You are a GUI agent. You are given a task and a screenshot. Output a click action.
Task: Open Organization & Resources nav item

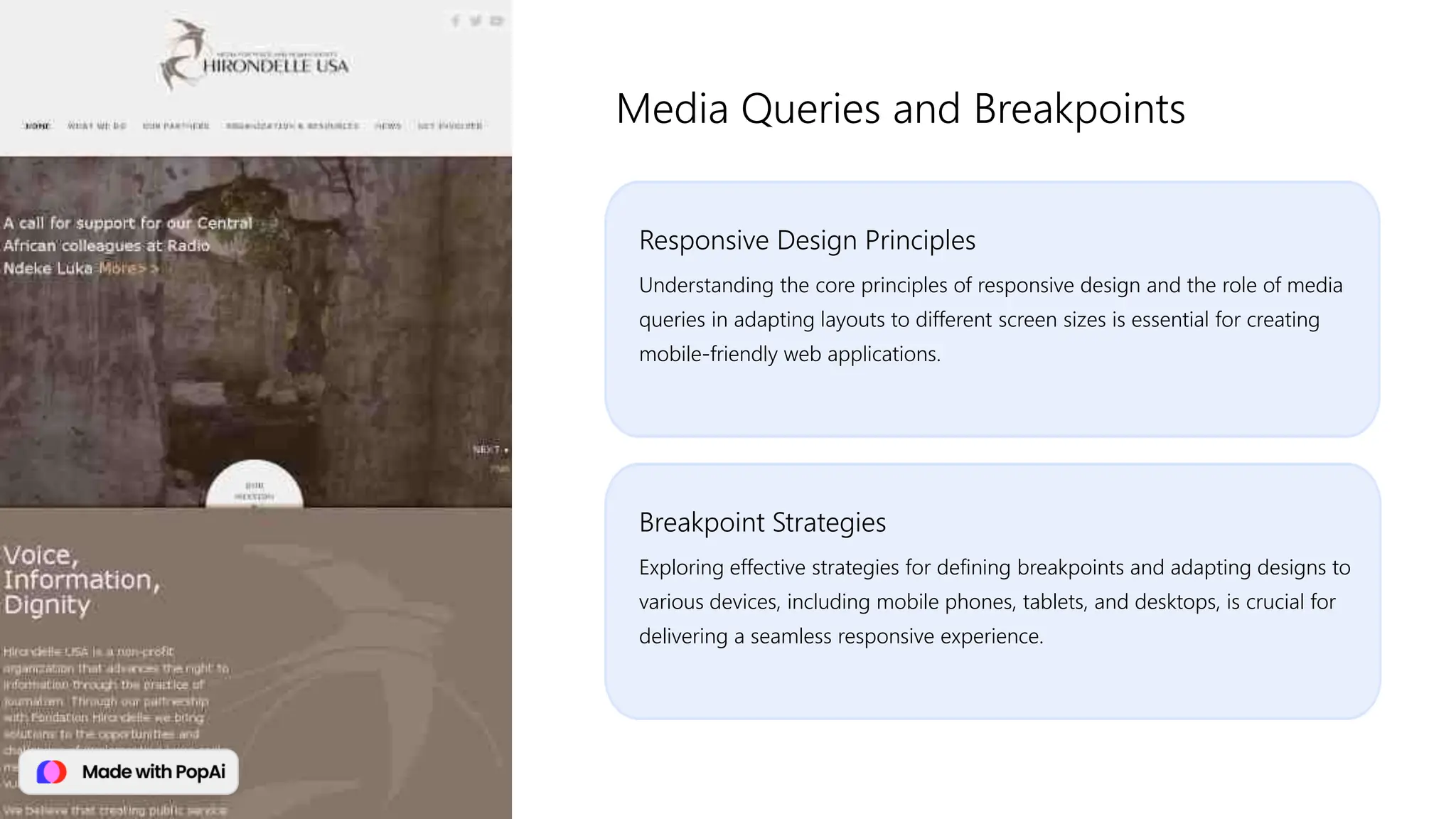pos(292,126)
